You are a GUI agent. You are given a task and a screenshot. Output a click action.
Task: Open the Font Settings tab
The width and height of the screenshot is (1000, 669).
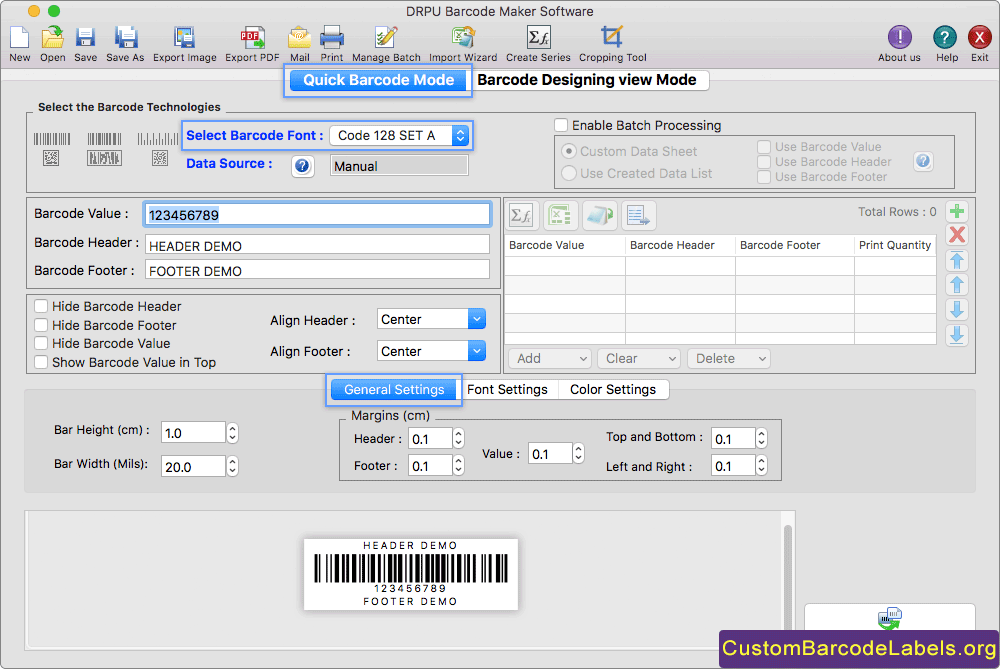point(507,390)
